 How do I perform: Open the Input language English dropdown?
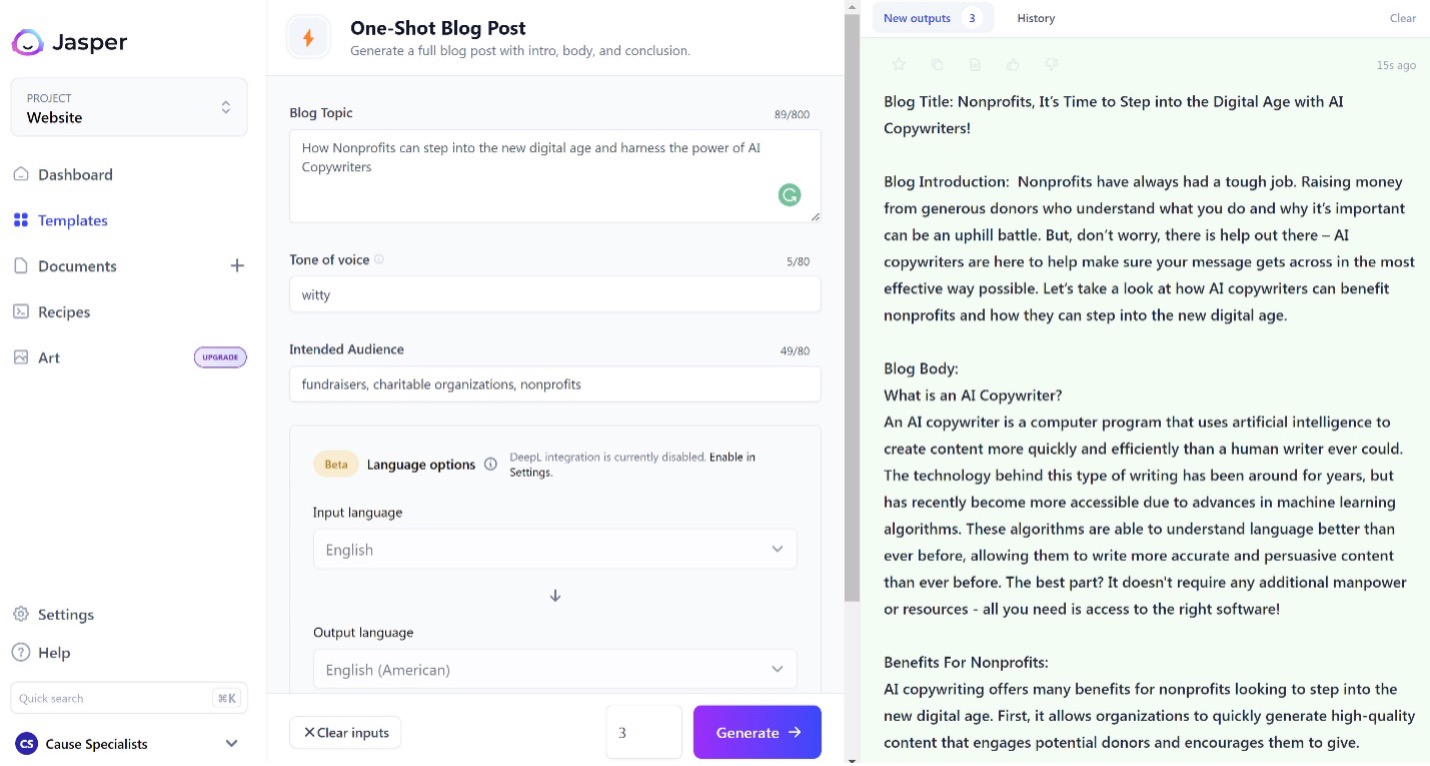(555, 549)
